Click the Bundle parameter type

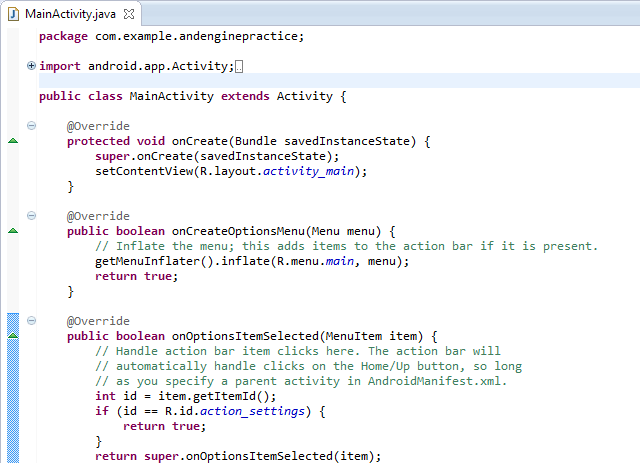pyautogui.click(x=256, y=141)
